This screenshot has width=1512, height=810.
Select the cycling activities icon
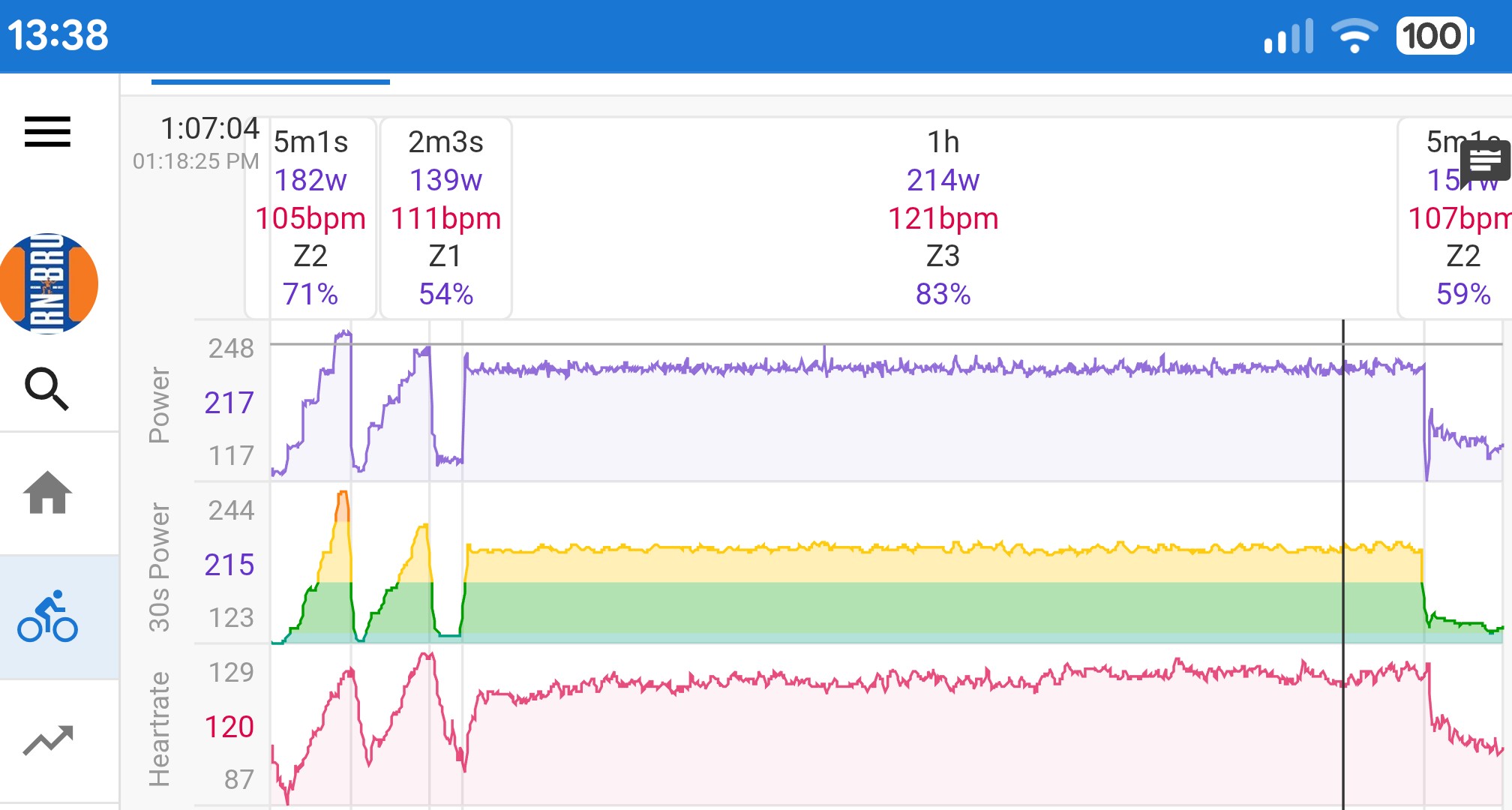tap(47, 616)
